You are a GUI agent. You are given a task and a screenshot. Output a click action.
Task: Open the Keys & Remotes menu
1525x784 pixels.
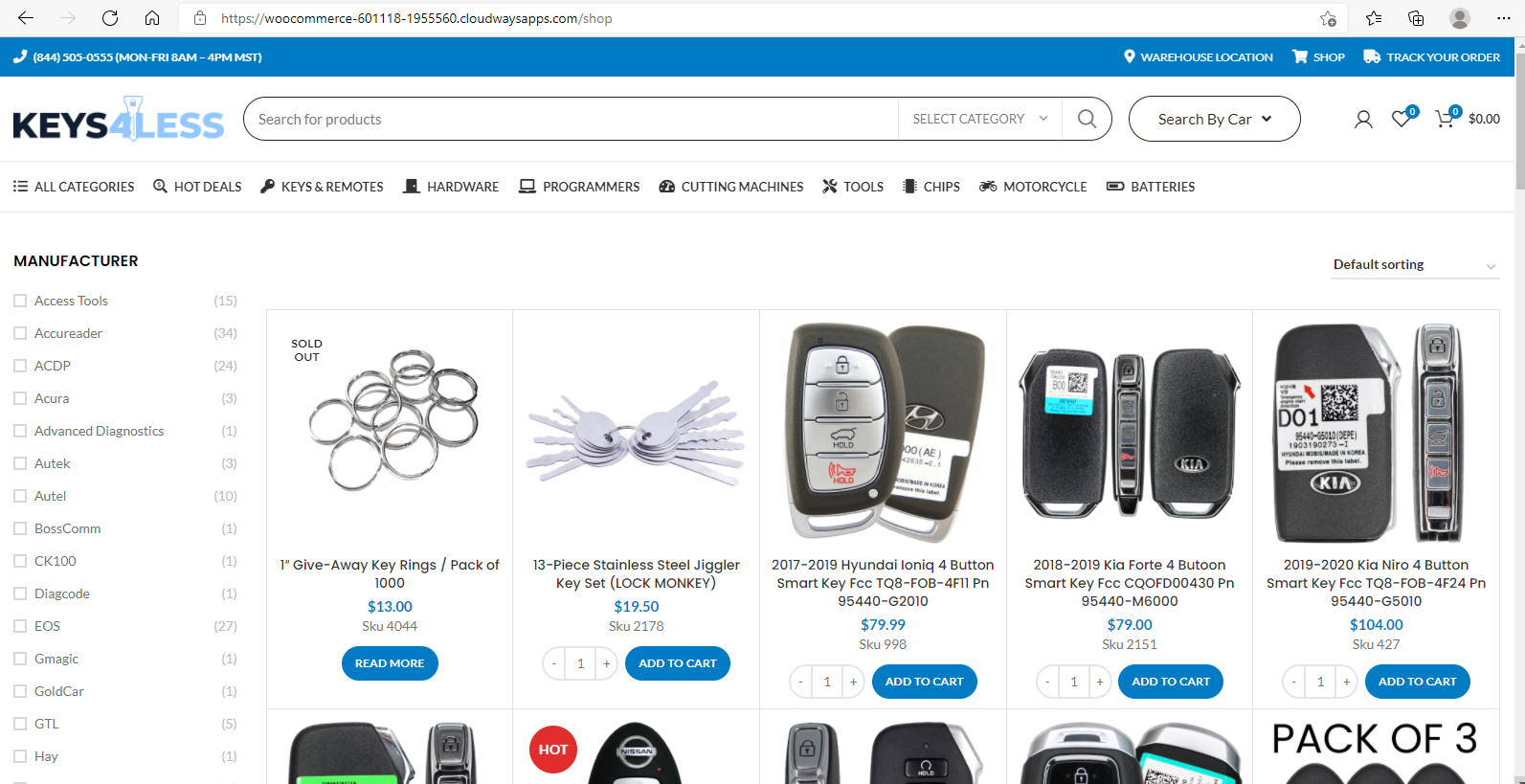tap(322, 187)
